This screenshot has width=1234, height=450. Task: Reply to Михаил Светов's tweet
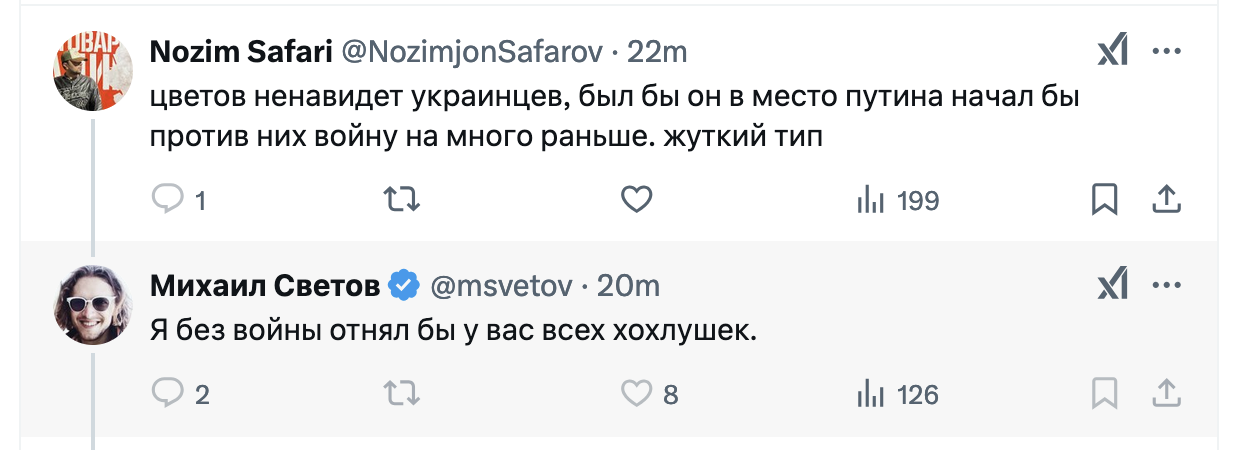(165, 393)
